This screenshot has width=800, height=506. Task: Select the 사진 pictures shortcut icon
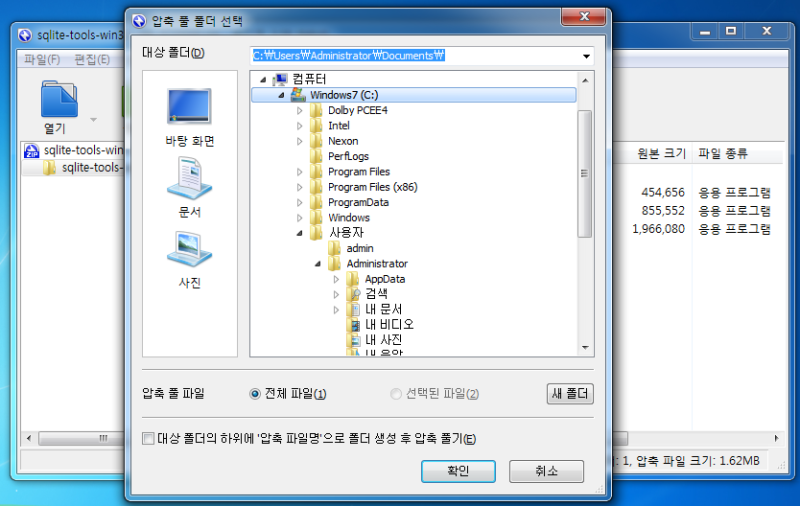pyautogui.click(x=189, y=249)
